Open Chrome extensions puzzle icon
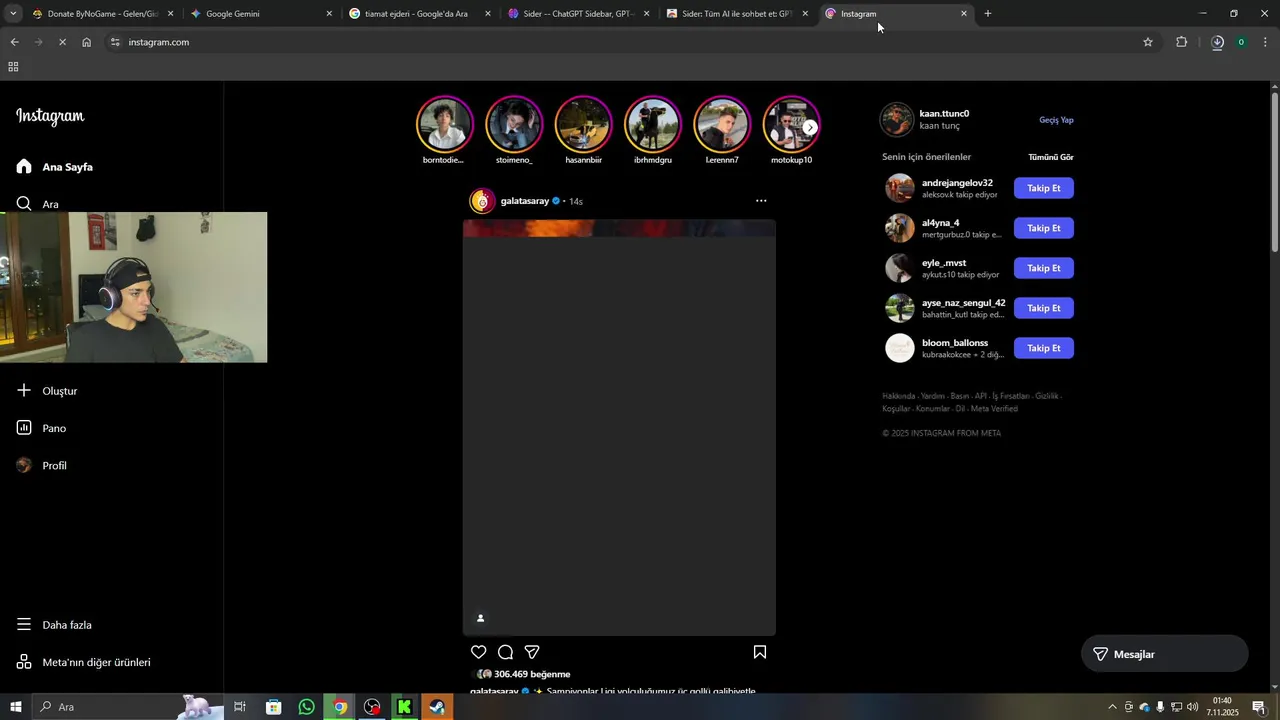 click(1181, 42)
